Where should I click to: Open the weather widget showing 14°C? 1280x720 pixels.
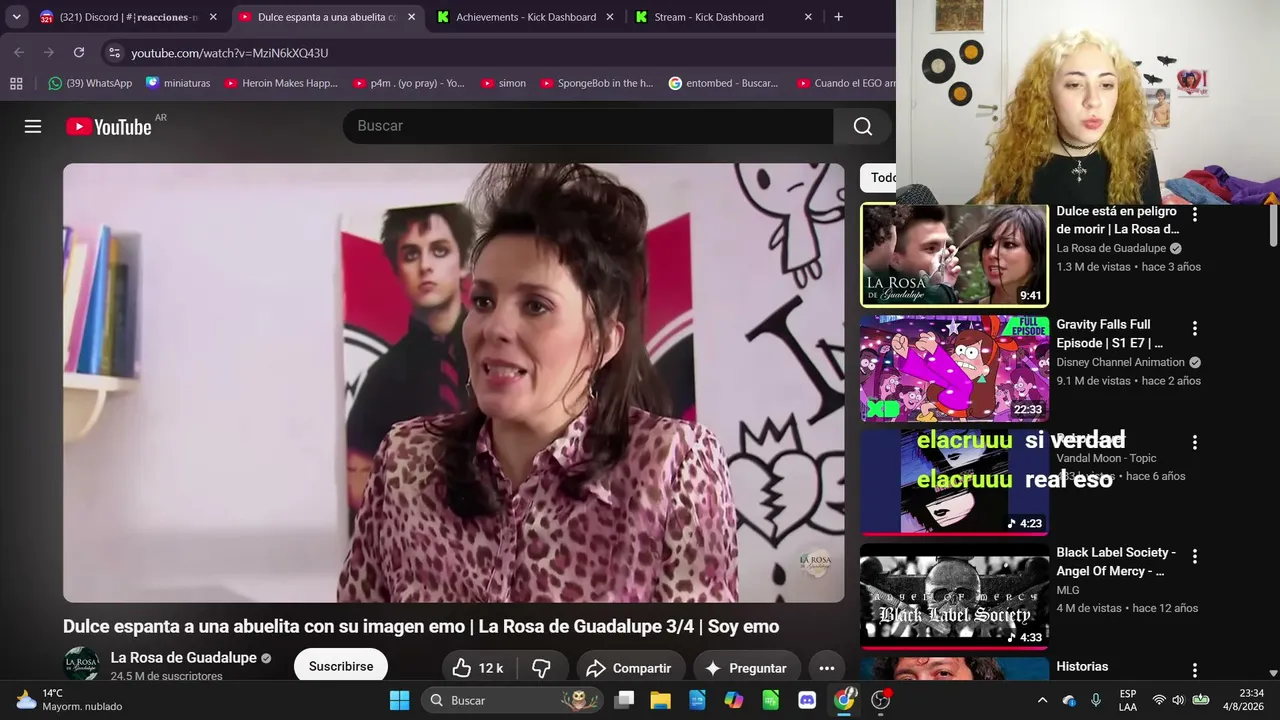point(68,700)
